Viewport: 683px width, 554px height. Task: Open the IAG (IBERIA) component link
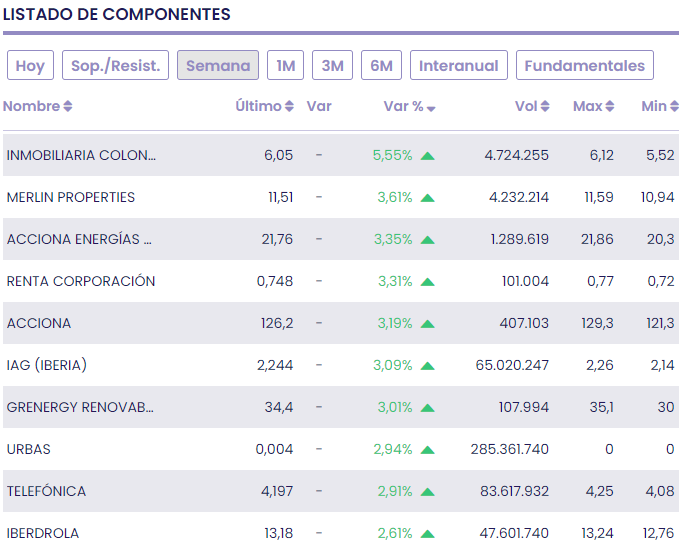[x=46, y=365]
